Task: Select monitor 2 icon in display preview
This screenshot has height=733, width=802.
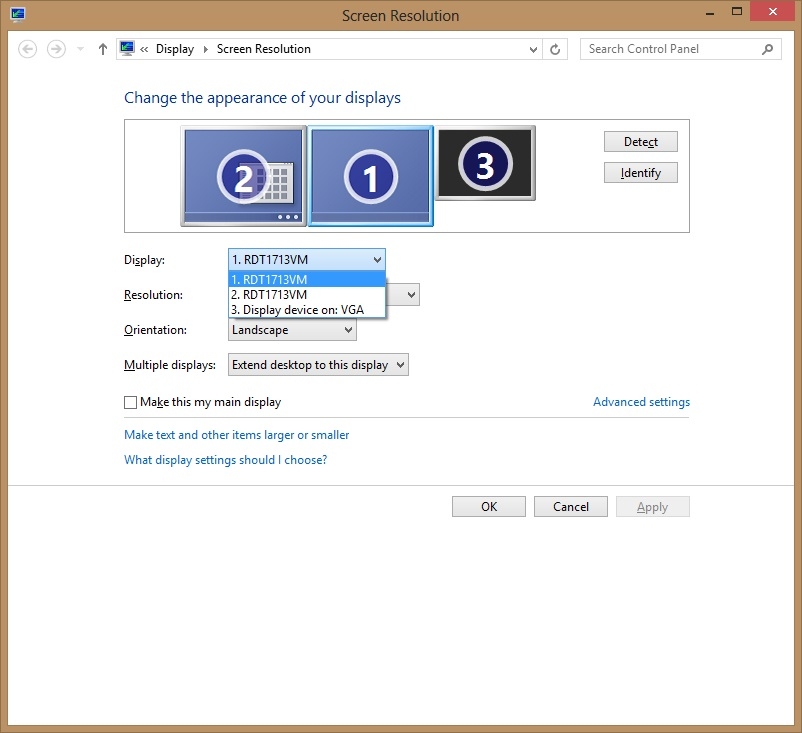Action: tap(243, 176)
